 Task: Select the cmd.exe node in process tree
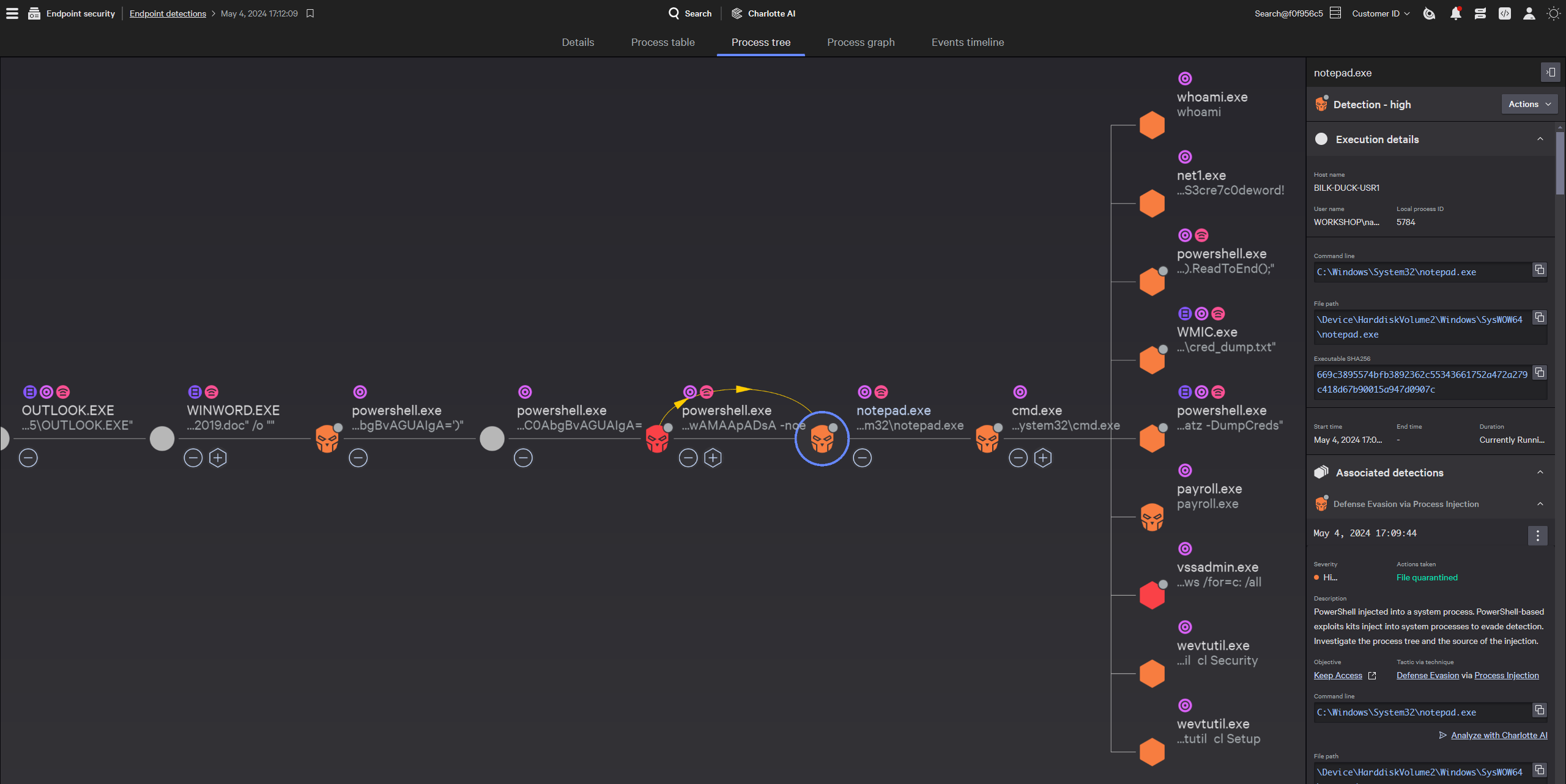click(988, 438)
